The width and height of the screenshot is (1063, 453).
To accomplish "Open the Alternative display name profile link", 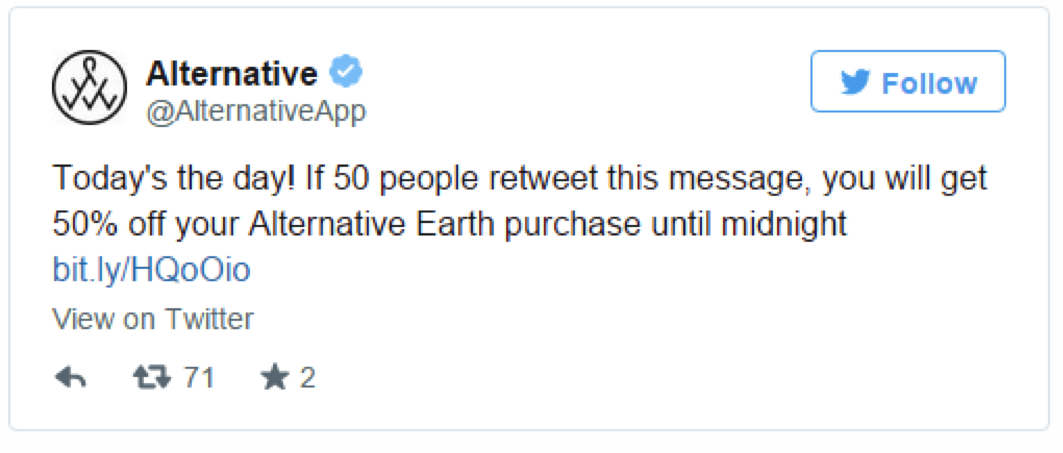I will click(x=232, y=73).
